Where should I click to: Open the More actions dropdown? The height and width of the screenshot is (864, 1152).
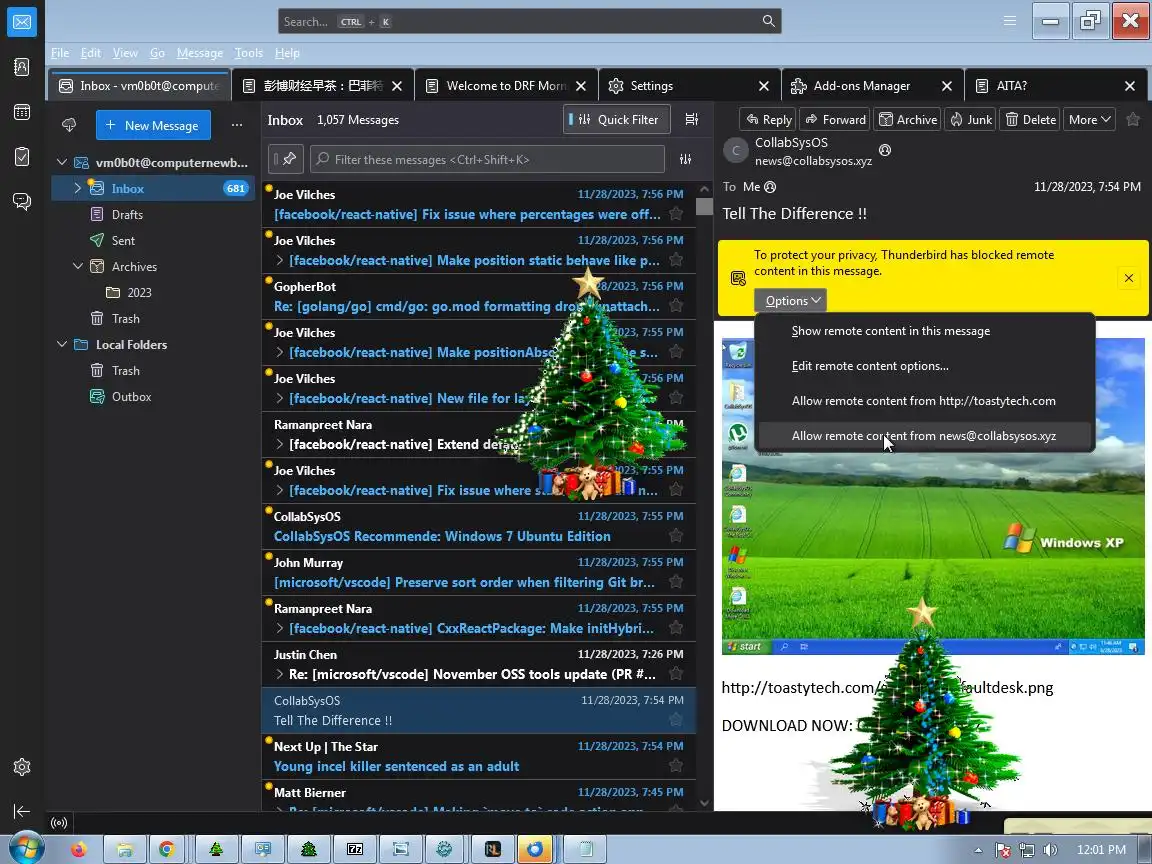[x=1089, y=119]
